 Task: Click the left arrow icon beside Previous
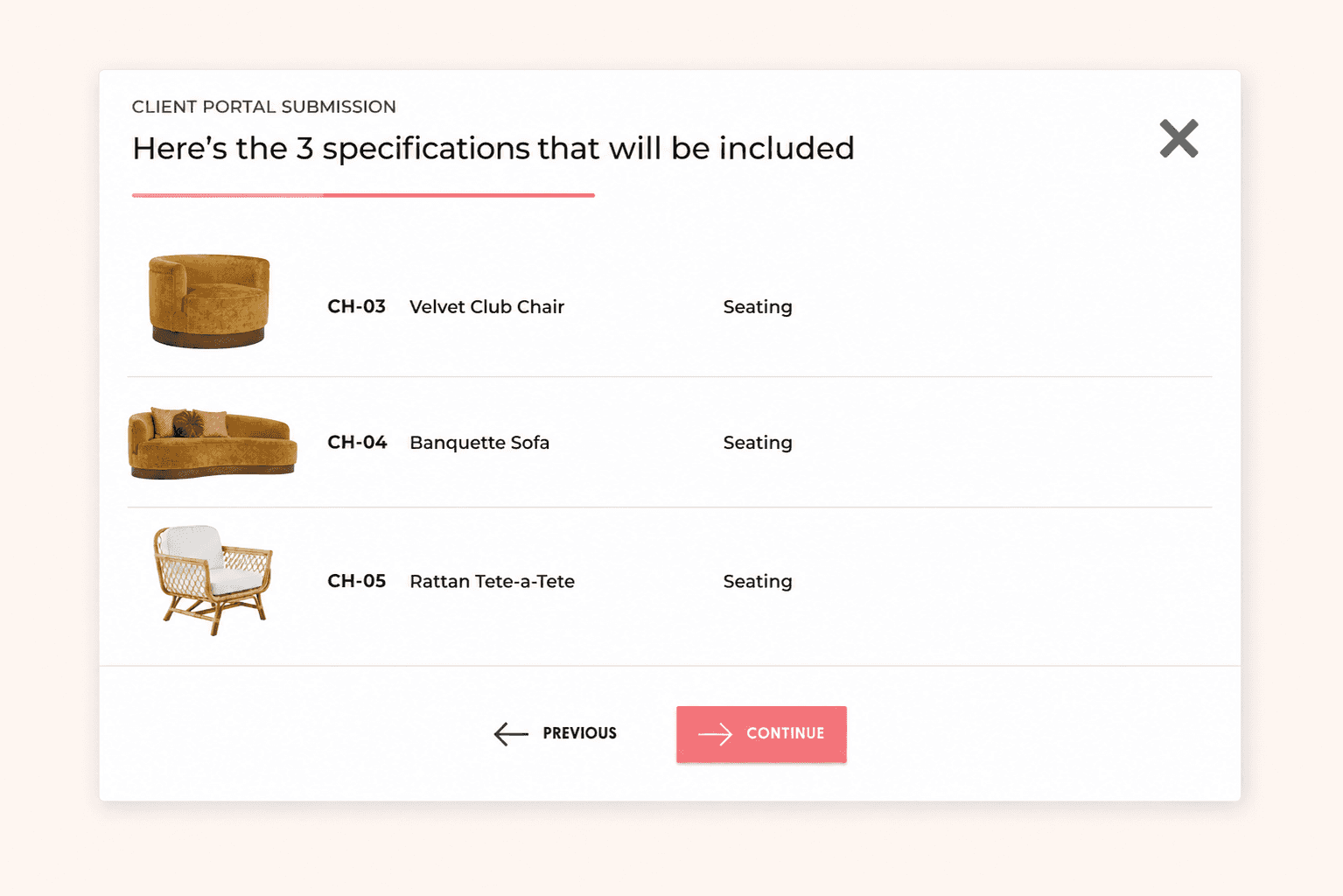coord(511,733)
